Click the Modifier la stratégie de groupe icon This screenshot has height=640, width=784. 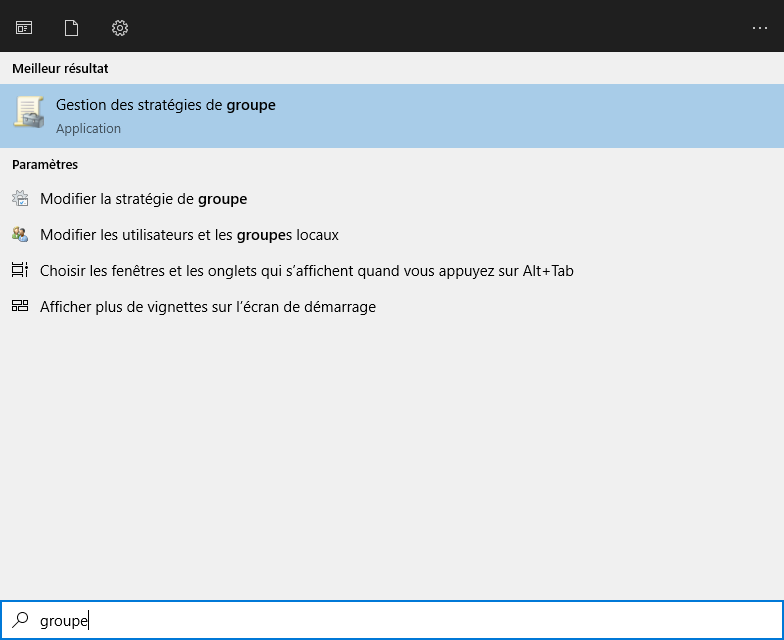coord(20,199)
